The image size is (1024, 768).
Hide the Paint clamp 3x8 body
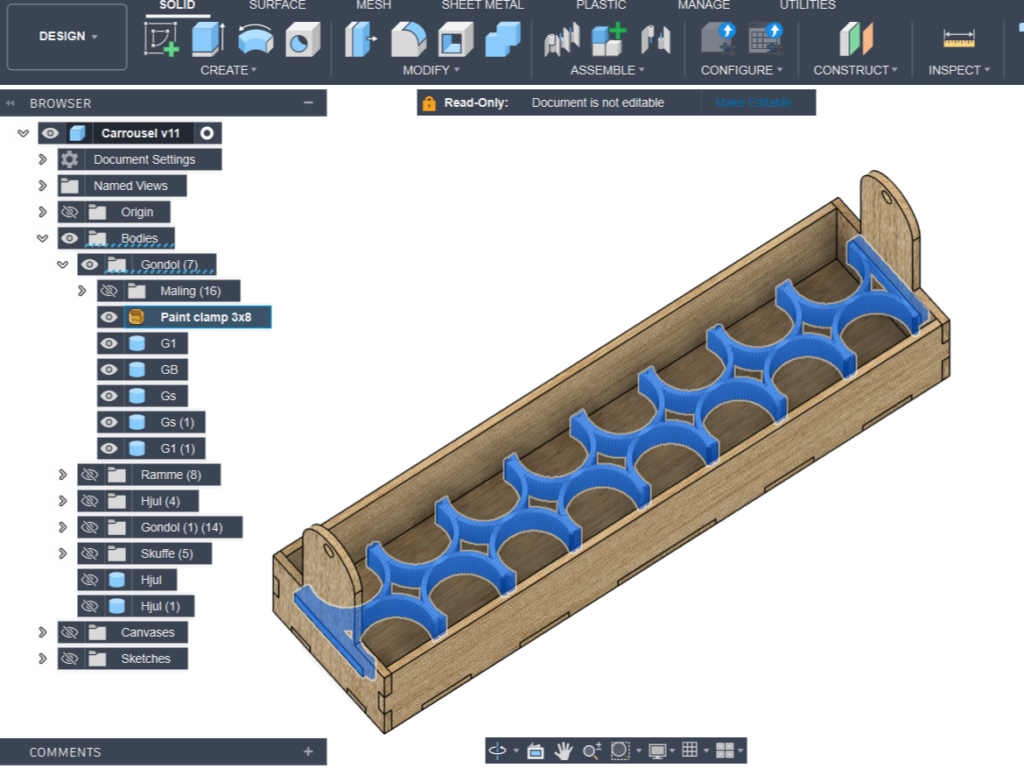click(x=110, y=317)
